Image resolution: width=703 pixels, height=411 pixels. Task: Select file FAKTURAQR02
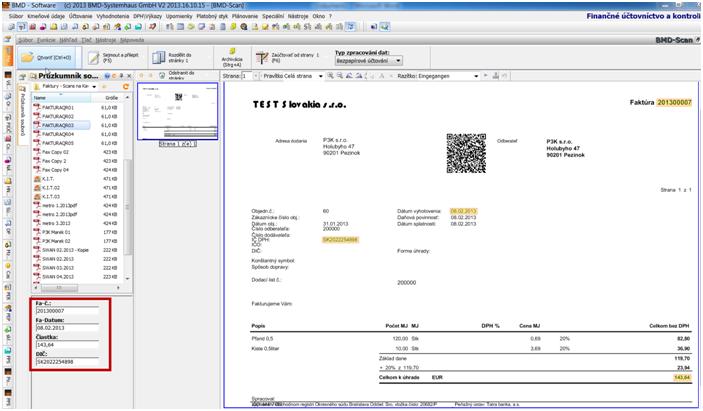pyautogui.click(x=57, y=117)
